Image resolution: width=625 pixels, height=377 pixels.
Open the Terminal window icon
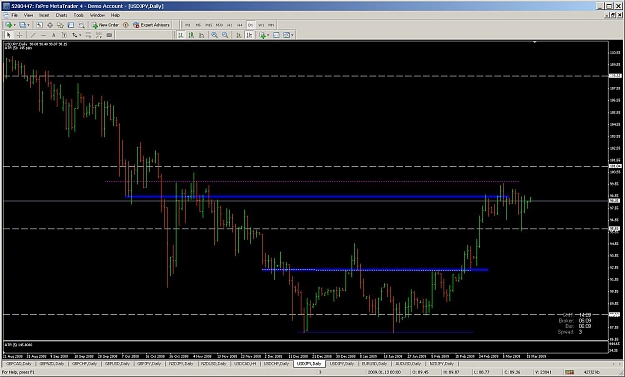pos(71,25)
